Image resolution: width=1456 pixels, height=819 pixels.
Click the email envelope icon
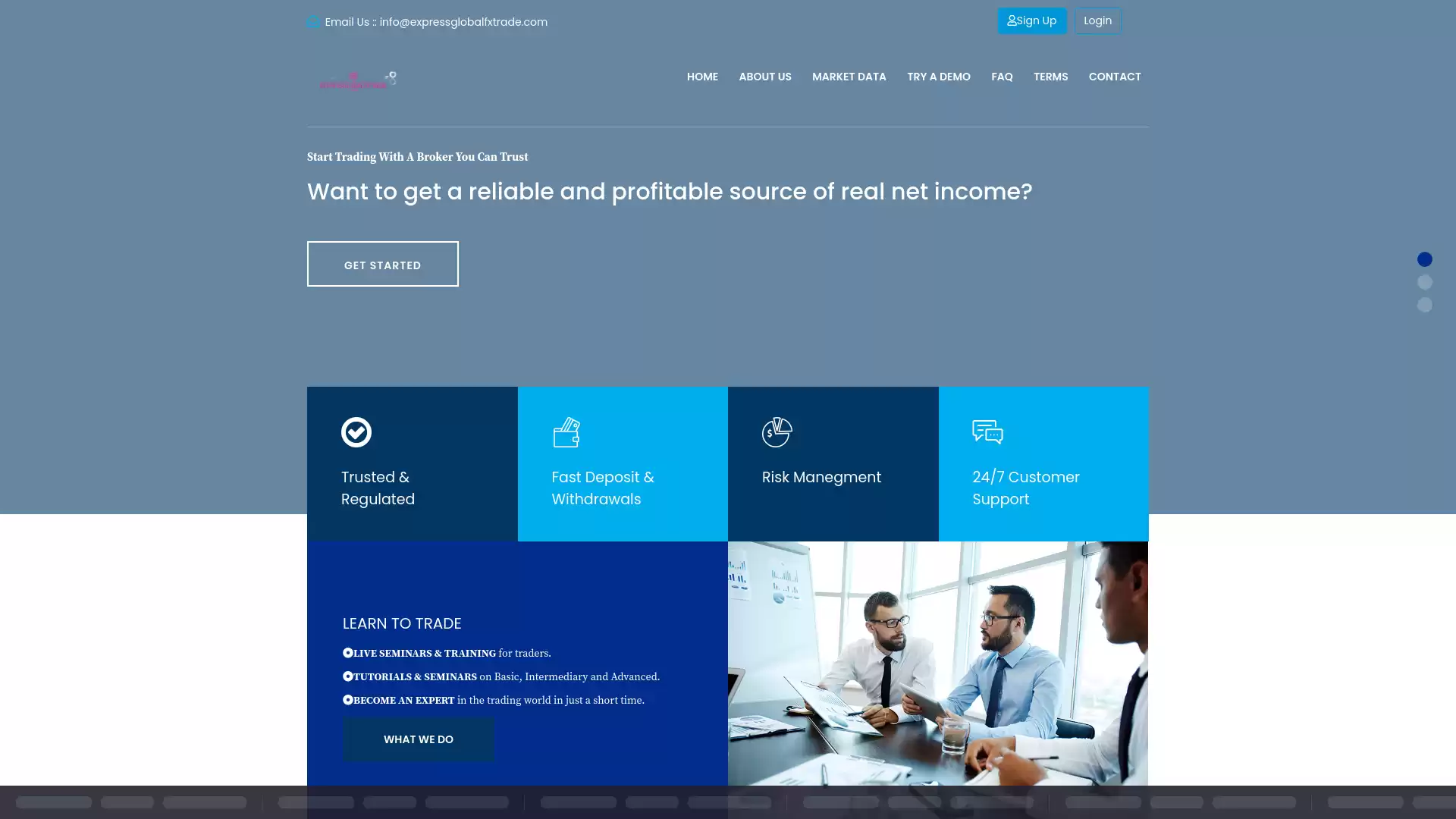click(313, 22)
